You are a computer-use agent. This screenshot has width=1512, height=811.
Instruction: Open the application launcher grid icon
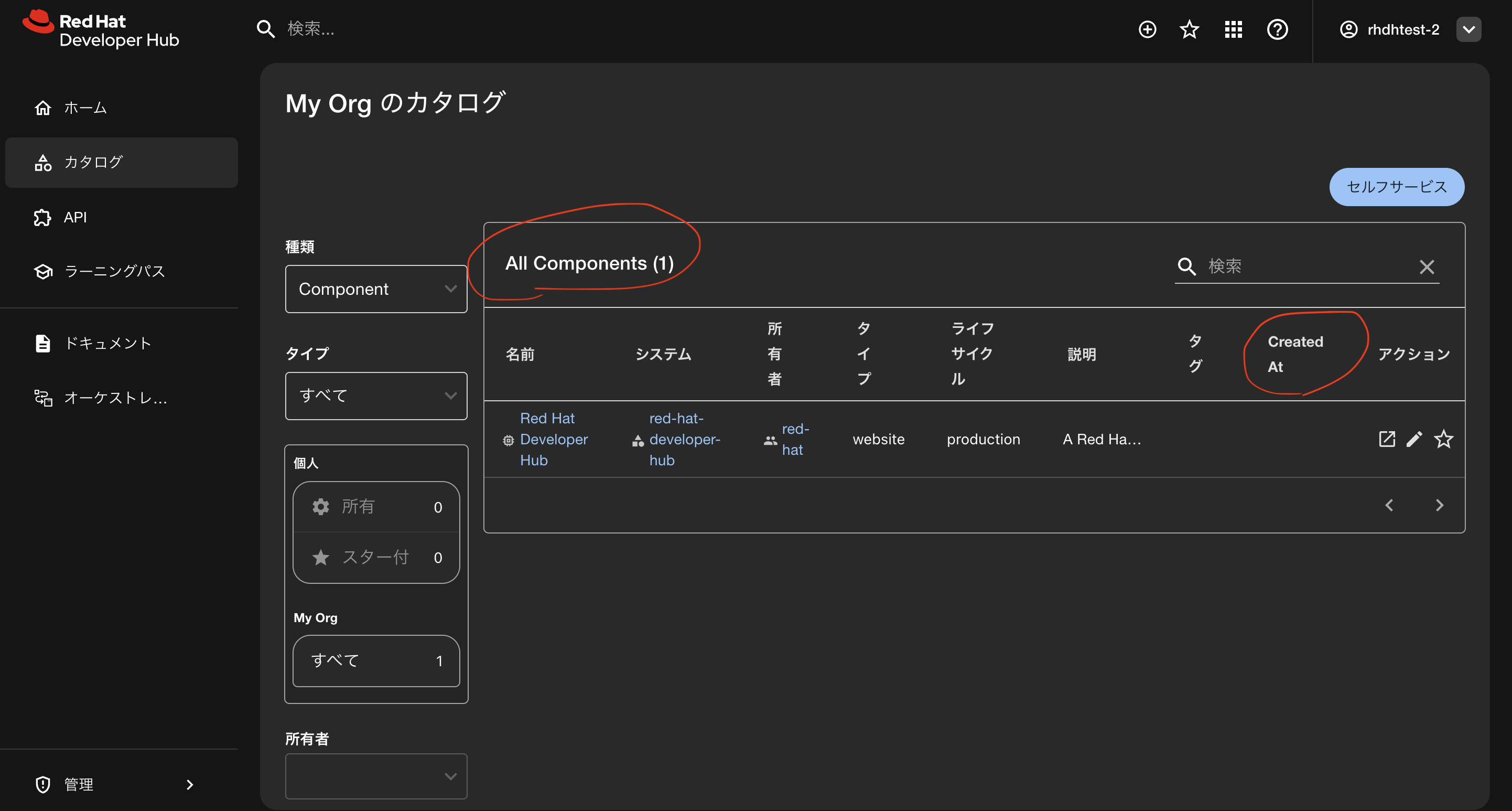(1233, 29)
